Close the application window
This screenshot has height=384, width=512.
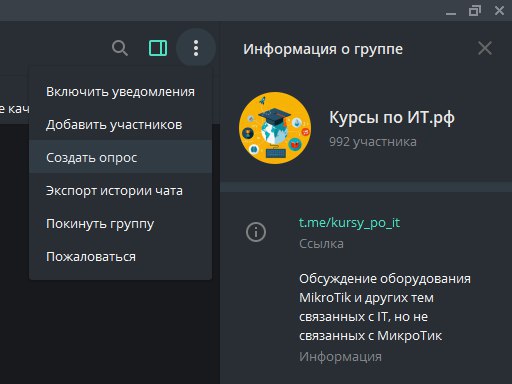(499, 11)
